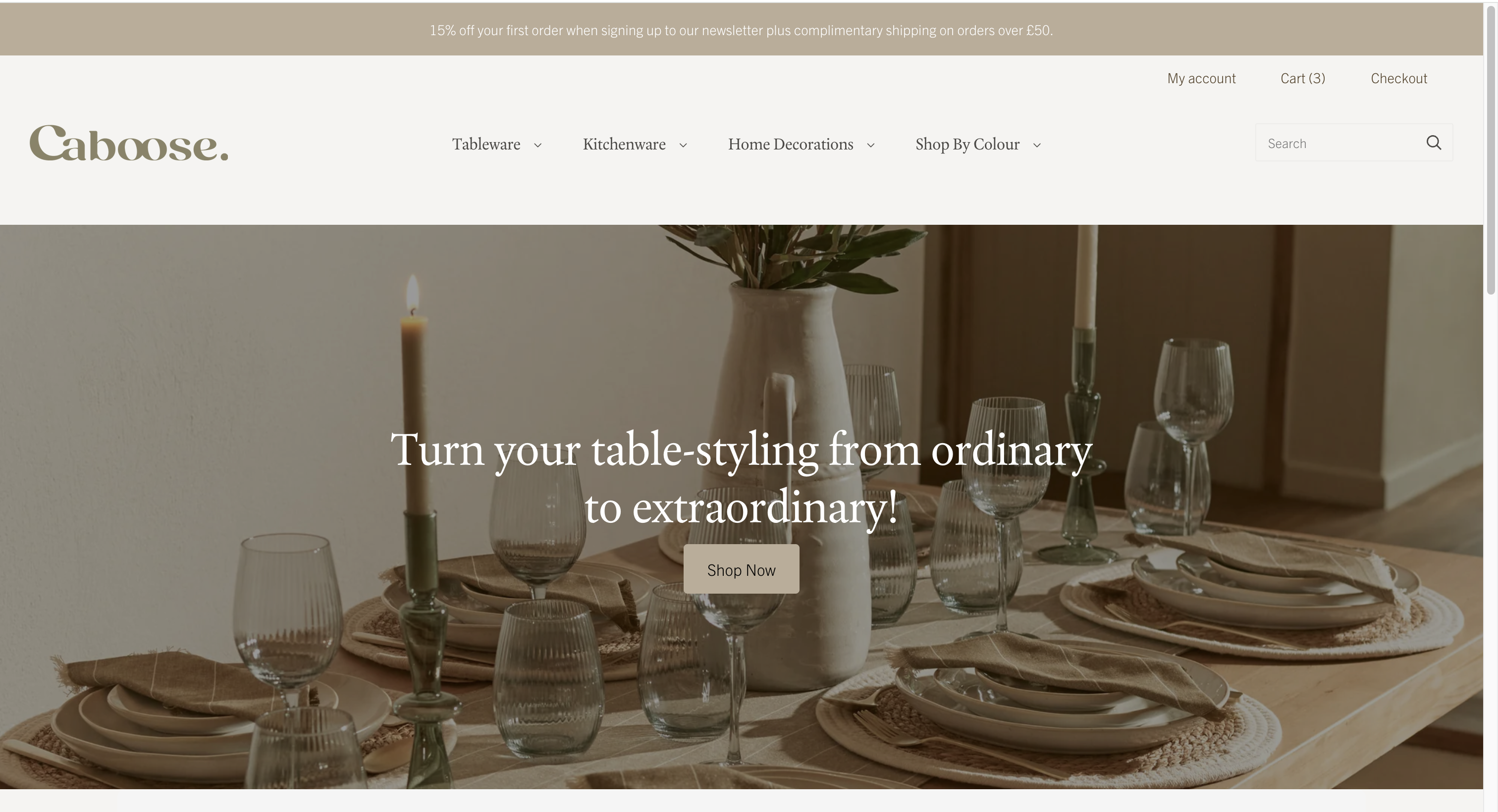
Task: Open the Home Decorations menu
Action: click(x=790, y=144)
